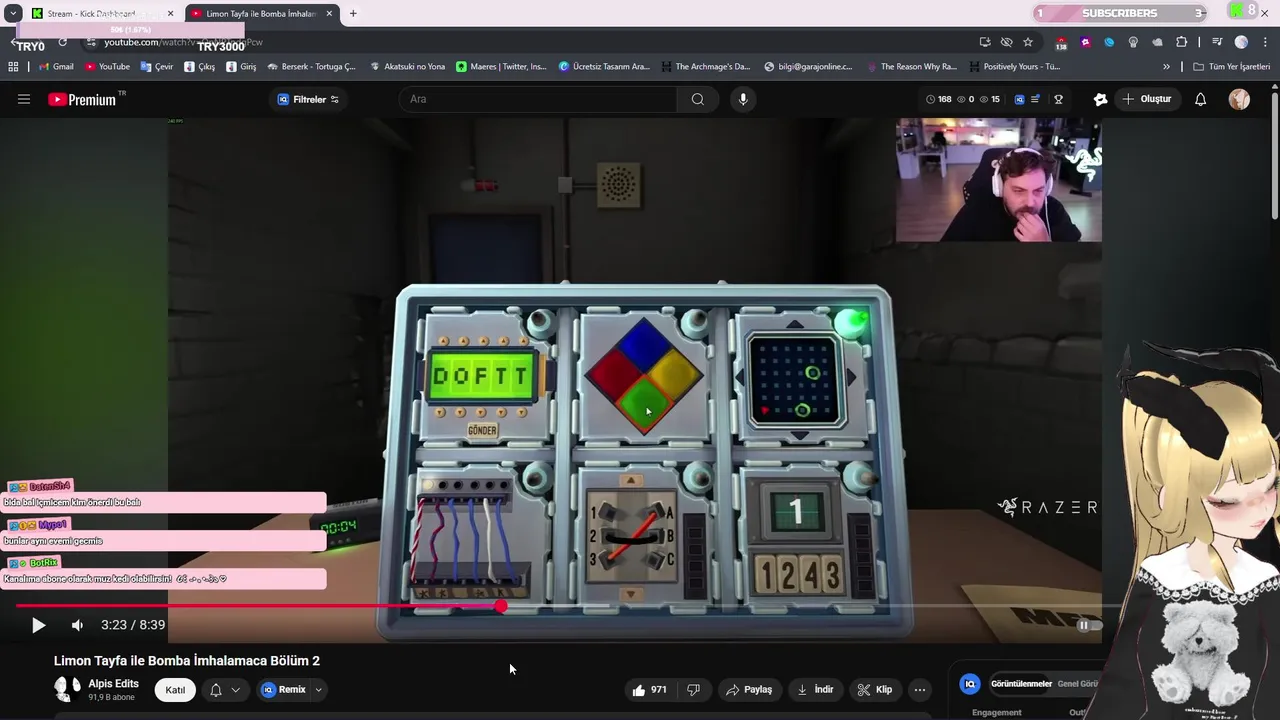Click the vidIQ panel logo icon
The image size is (1280, 720).
(x=969, y=684)
